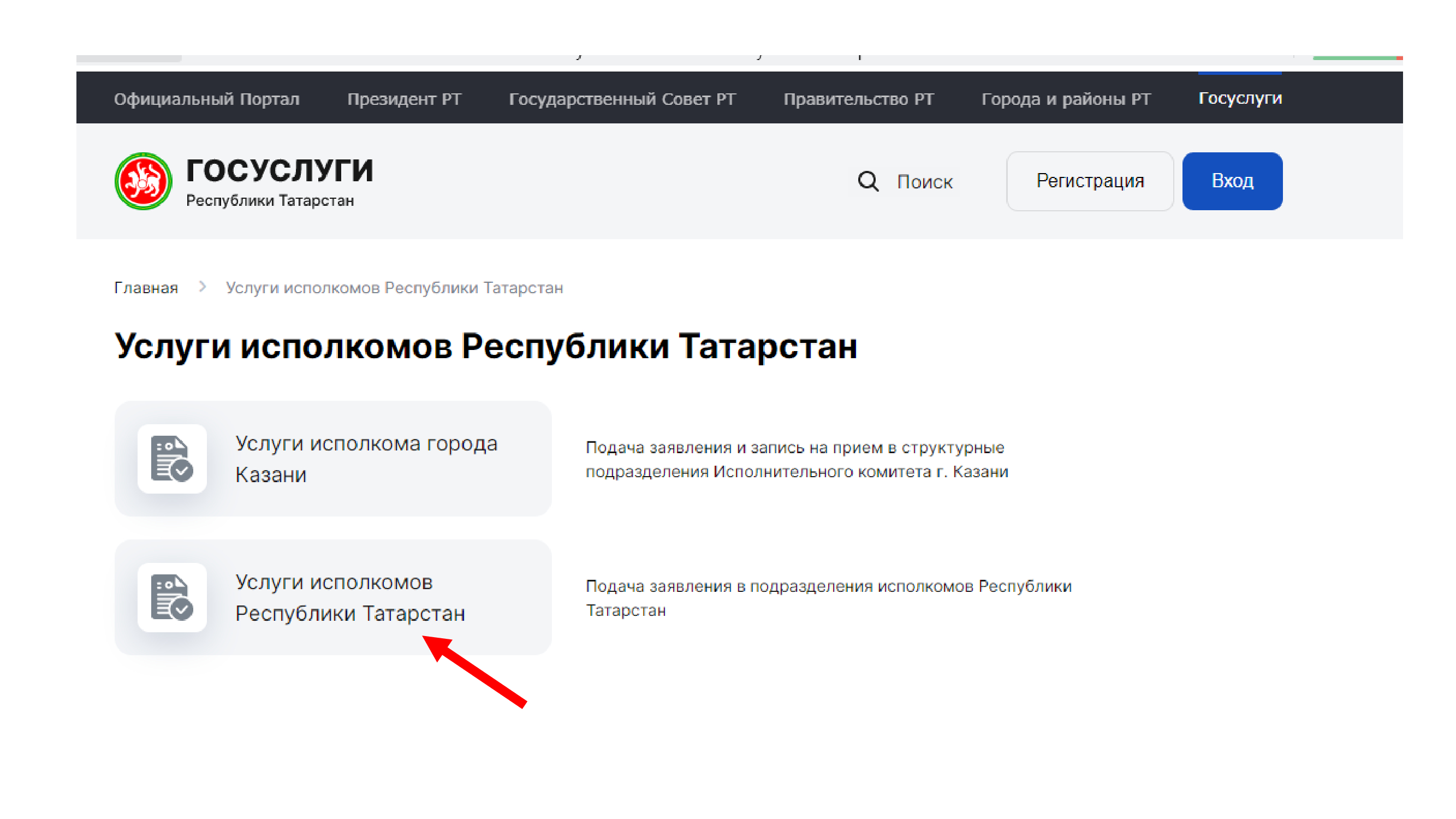The height and width of the screenshot is (819, 1456).
Task: Select the active Госуслуги tab
Action: (x=1239, y=98)
